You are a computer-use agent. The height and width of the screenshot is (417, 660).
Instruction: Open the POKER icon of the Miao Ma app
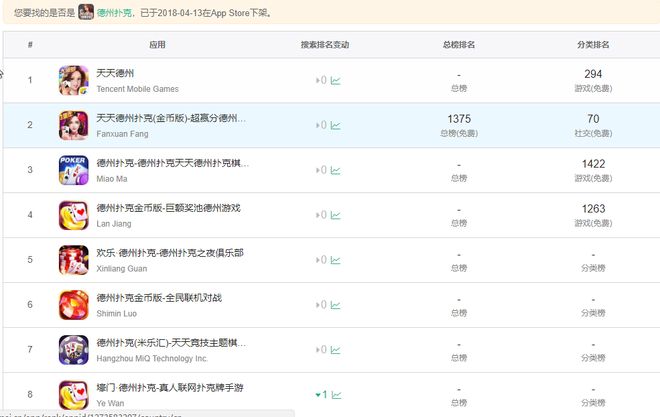pyautogui.click(x=74, y=170)
